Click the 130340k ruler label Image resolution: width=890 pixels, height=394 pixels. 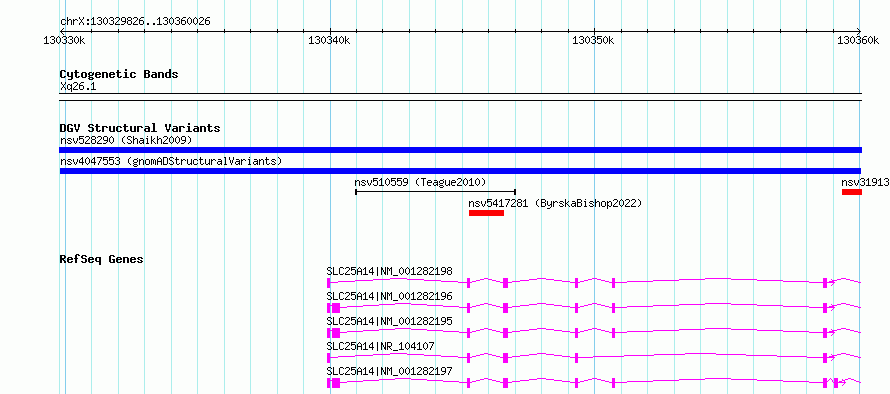pyautogui.click(x=329, y=40)
